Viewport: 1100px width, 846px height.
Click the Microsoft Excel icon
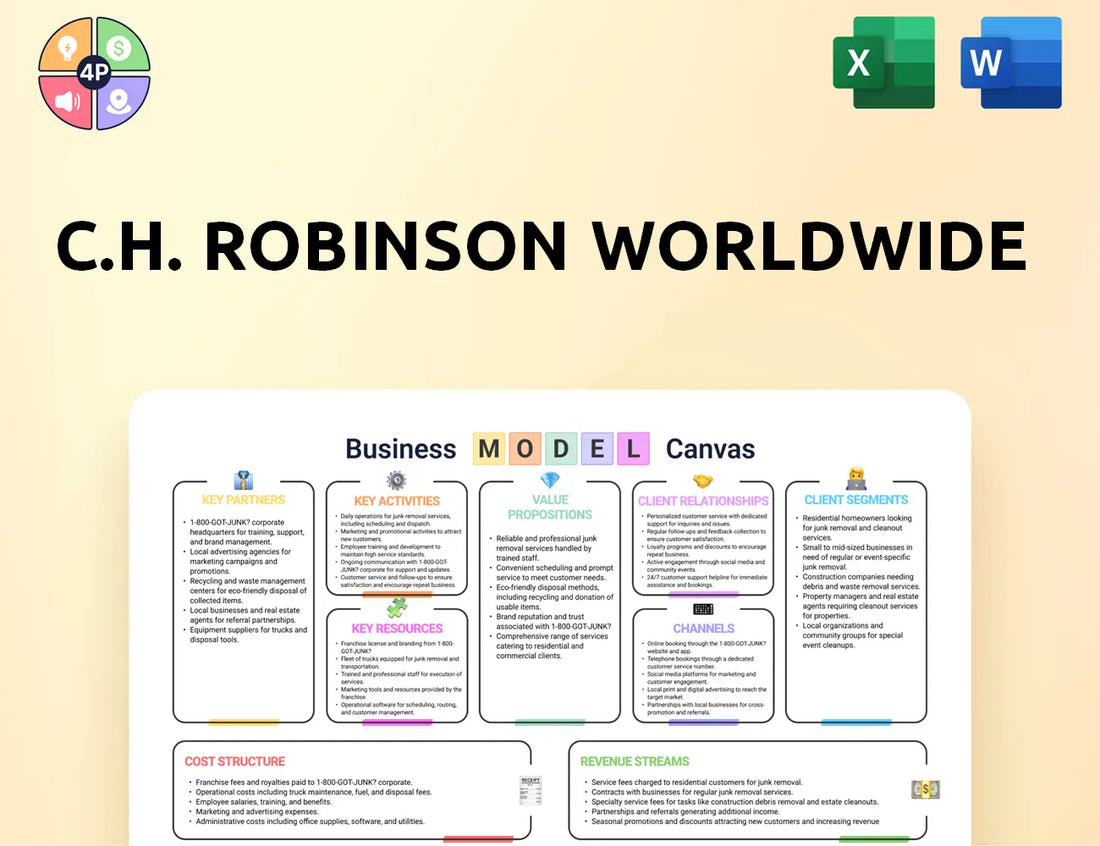(x=884, y=62)
